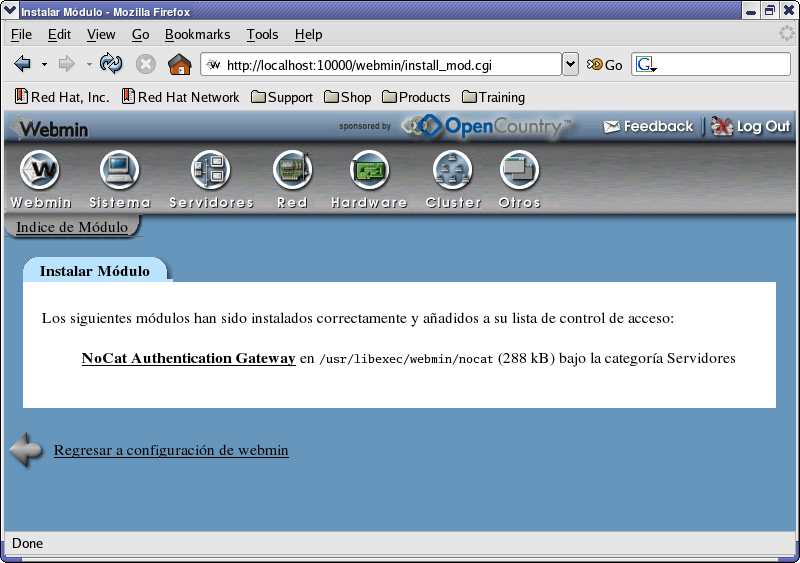Click the Stop loading button

145,64
